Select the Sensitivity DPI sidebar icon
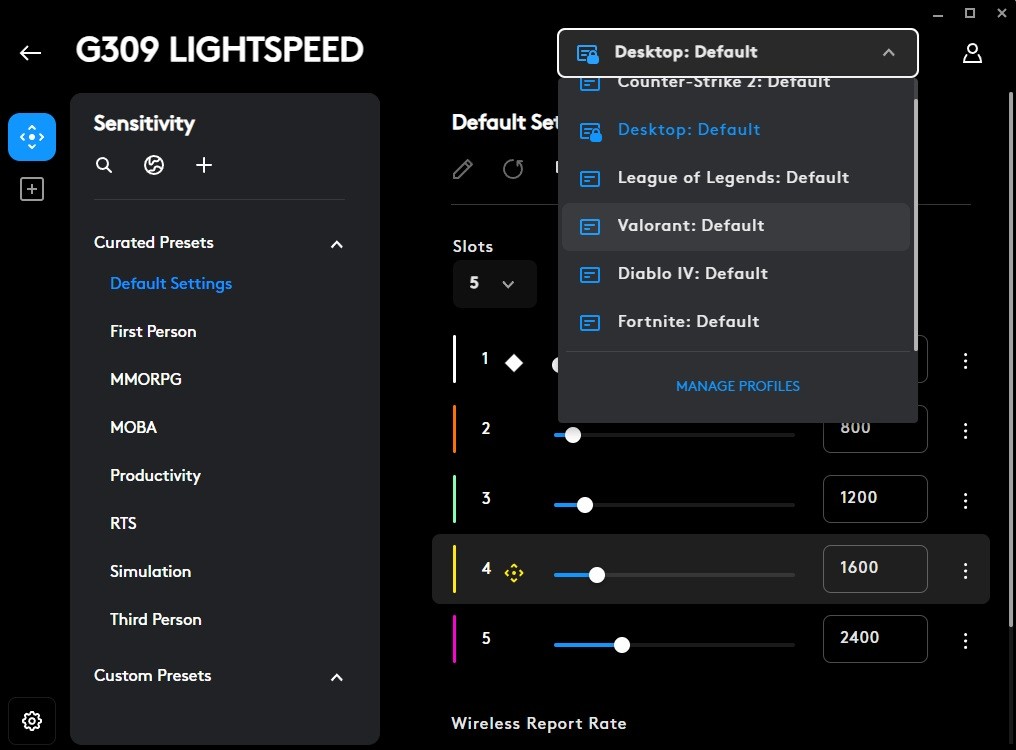 tap(32, 137)
